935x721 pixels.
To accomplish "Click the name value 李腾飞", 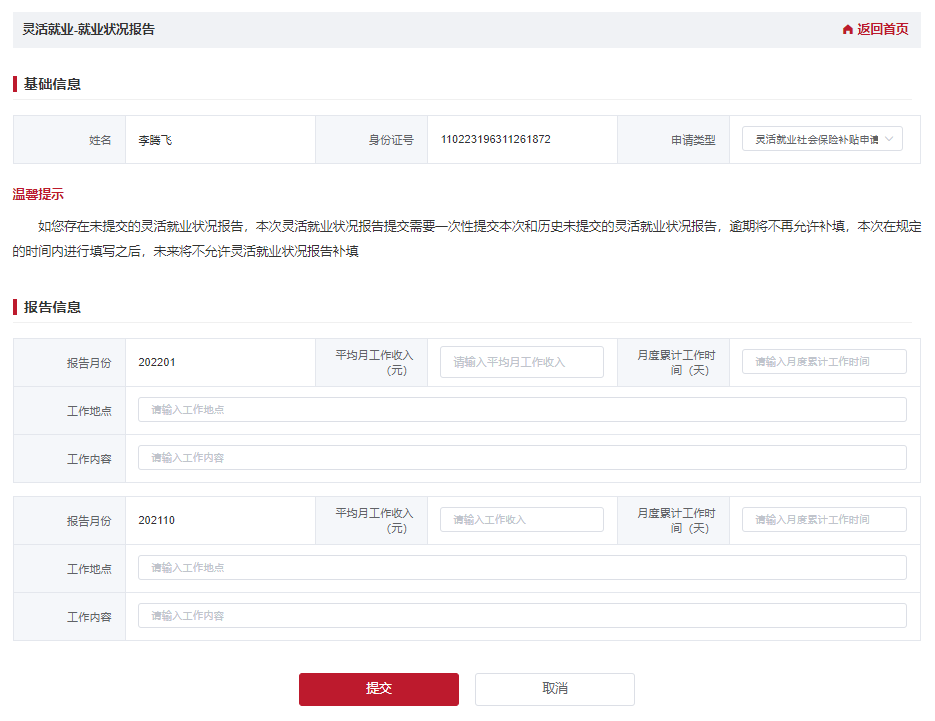I will [155, 140].
